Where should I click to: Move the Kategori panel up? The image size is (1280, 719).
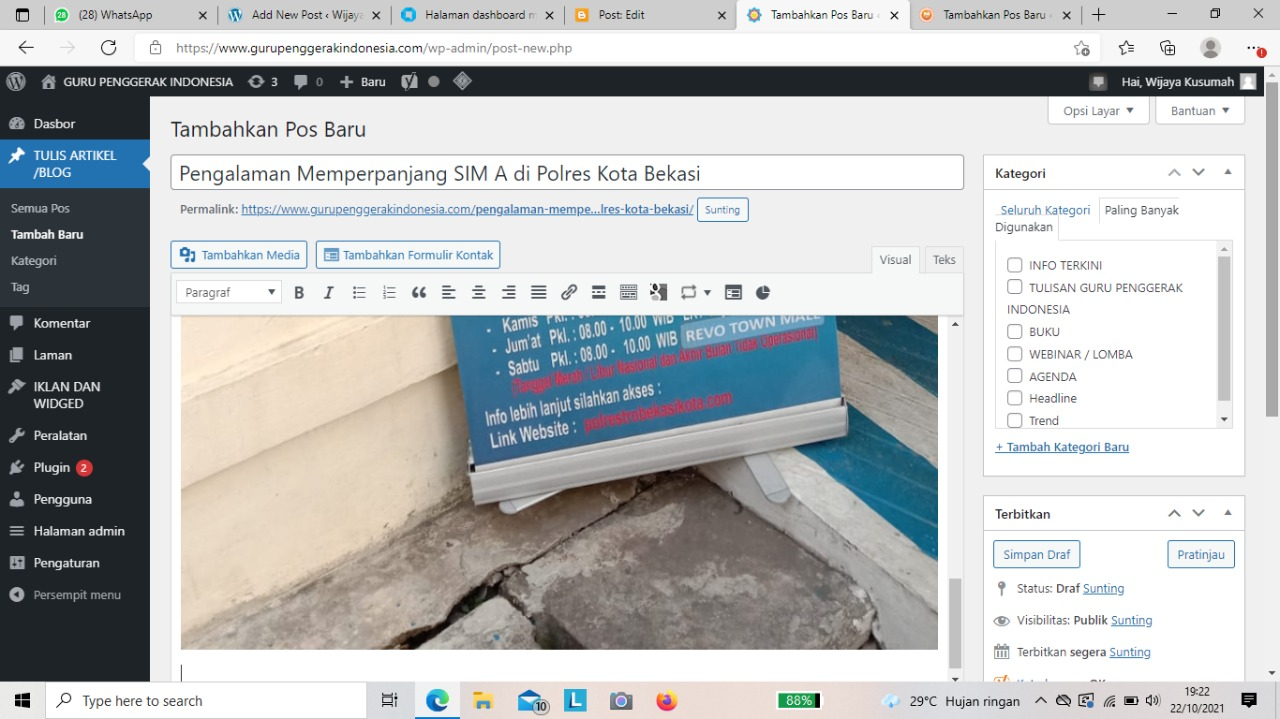point(1175,173)
